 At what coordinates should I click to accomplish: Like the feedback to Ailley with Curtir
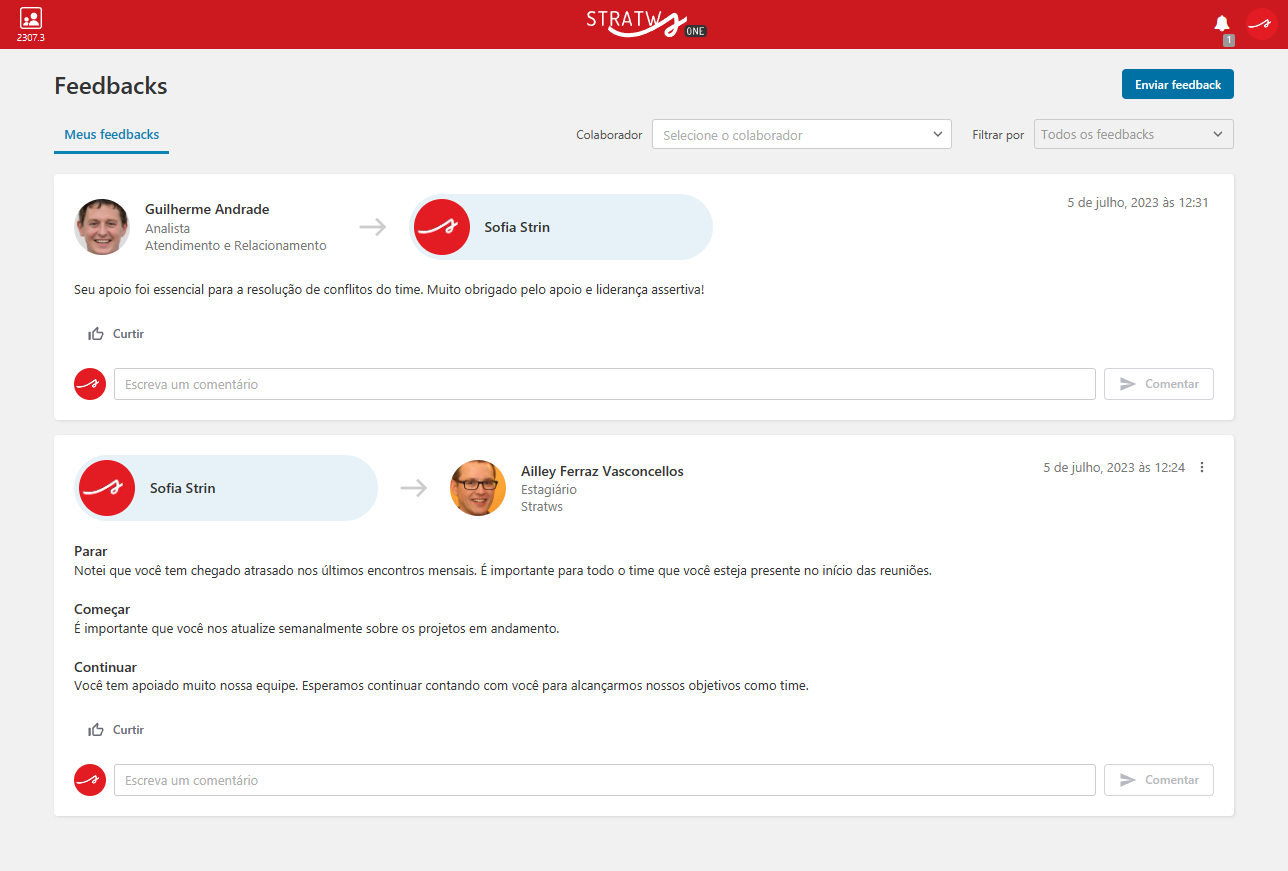click(x=116, y=730)
